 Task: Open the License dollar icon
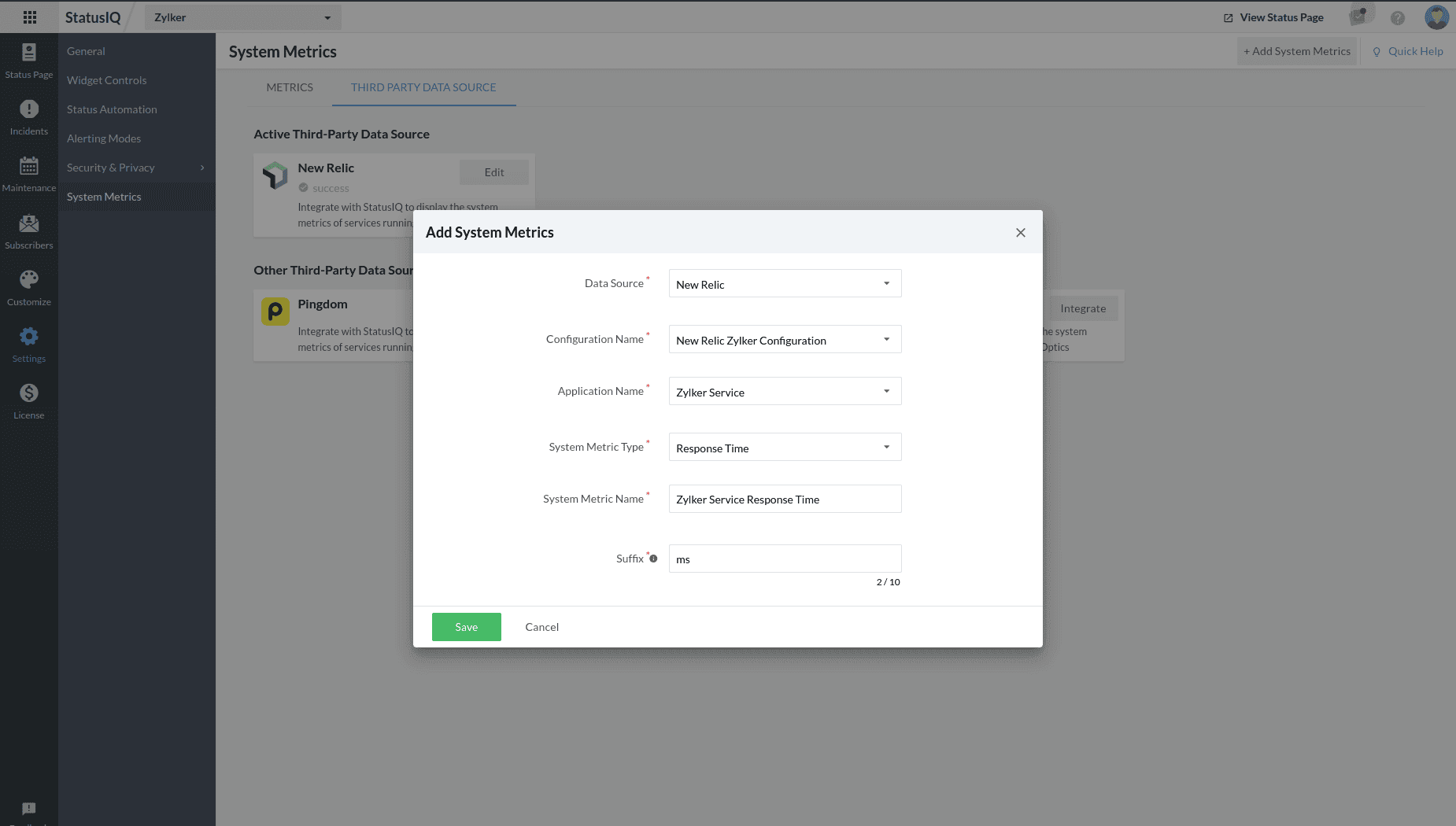29,393
